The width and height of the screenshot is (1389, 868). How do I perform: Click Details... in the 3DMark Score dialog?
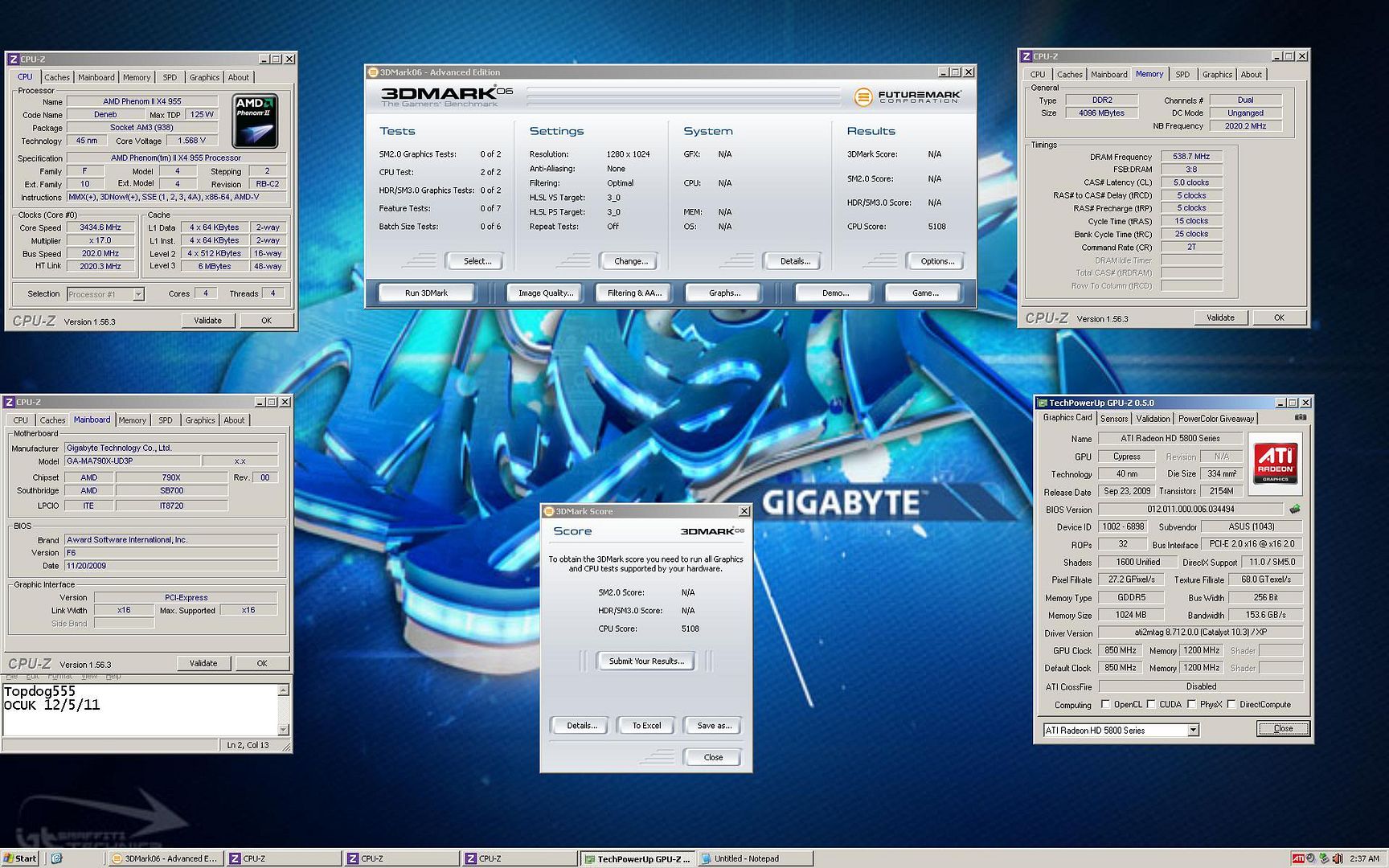(x=581, y=726)
